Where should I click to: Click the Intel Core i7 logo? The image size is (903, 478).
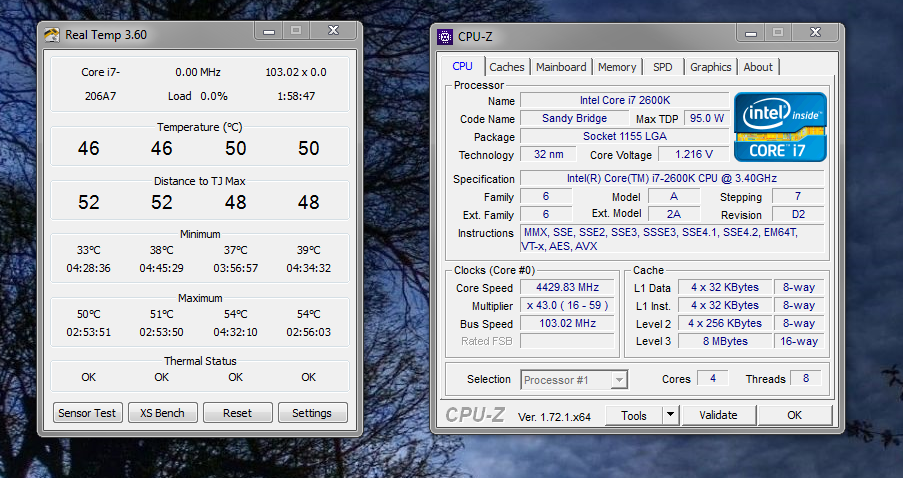[x=780, y=127]
